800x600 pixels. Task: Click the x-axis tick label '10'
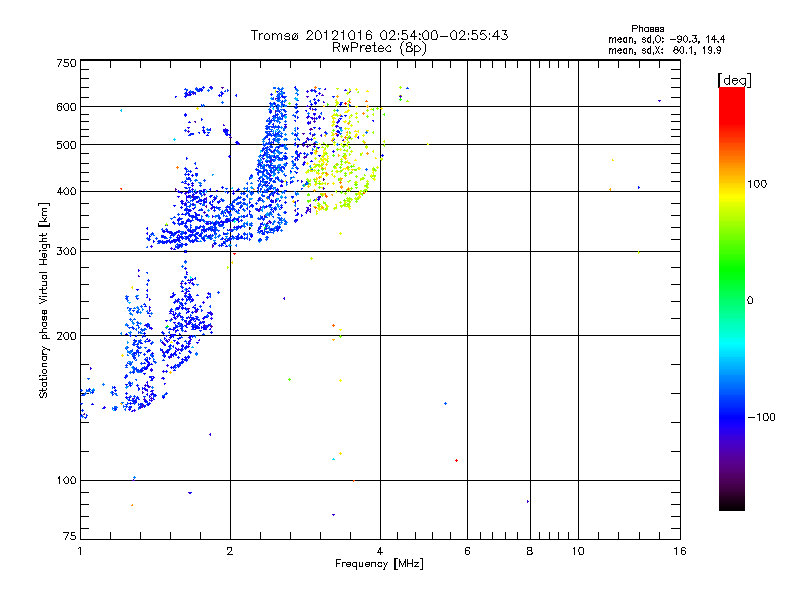[578, 551]
